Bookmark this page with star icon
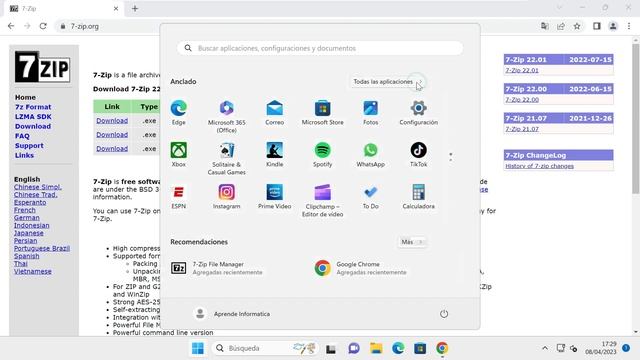The width and height of the screenshot is (640, 360). click(577, 26)
